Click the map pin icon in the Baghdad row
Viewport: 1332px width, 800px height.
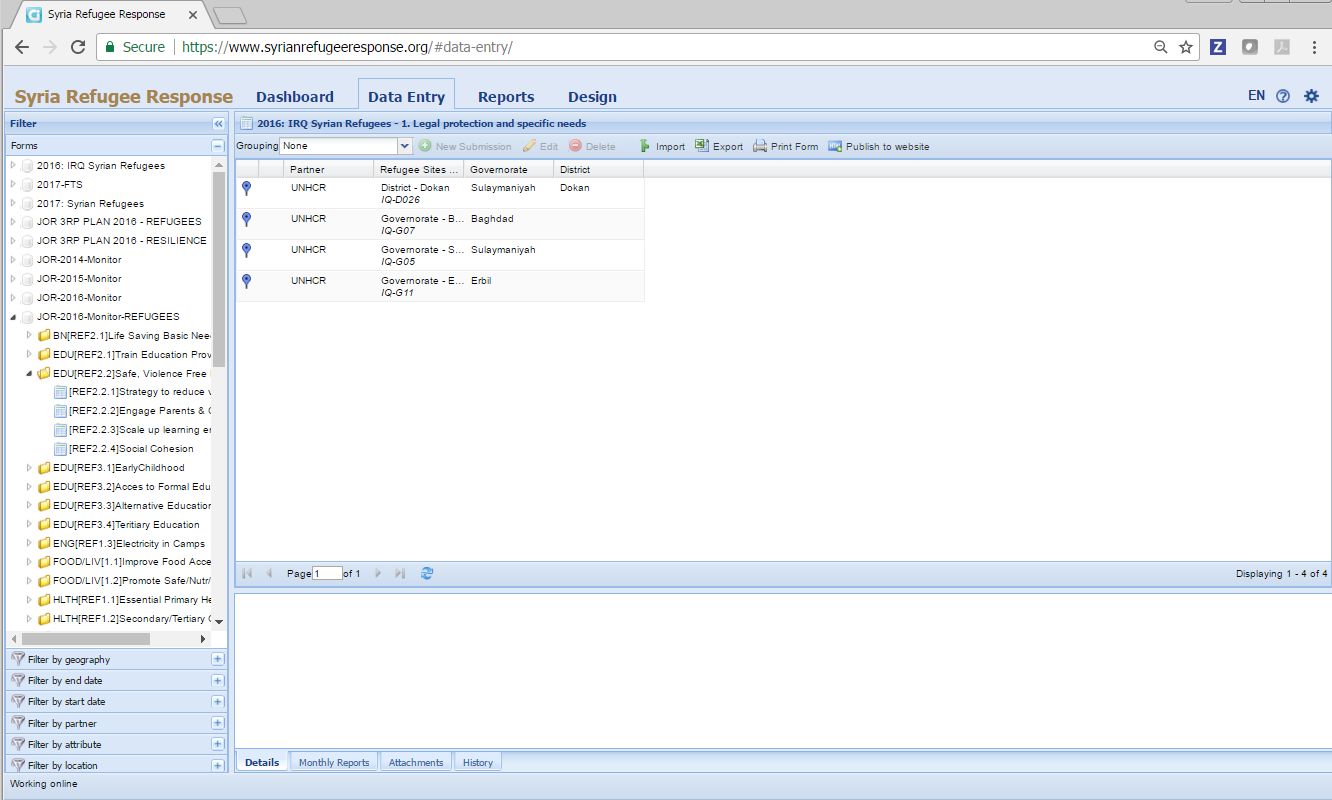point(247,219)
